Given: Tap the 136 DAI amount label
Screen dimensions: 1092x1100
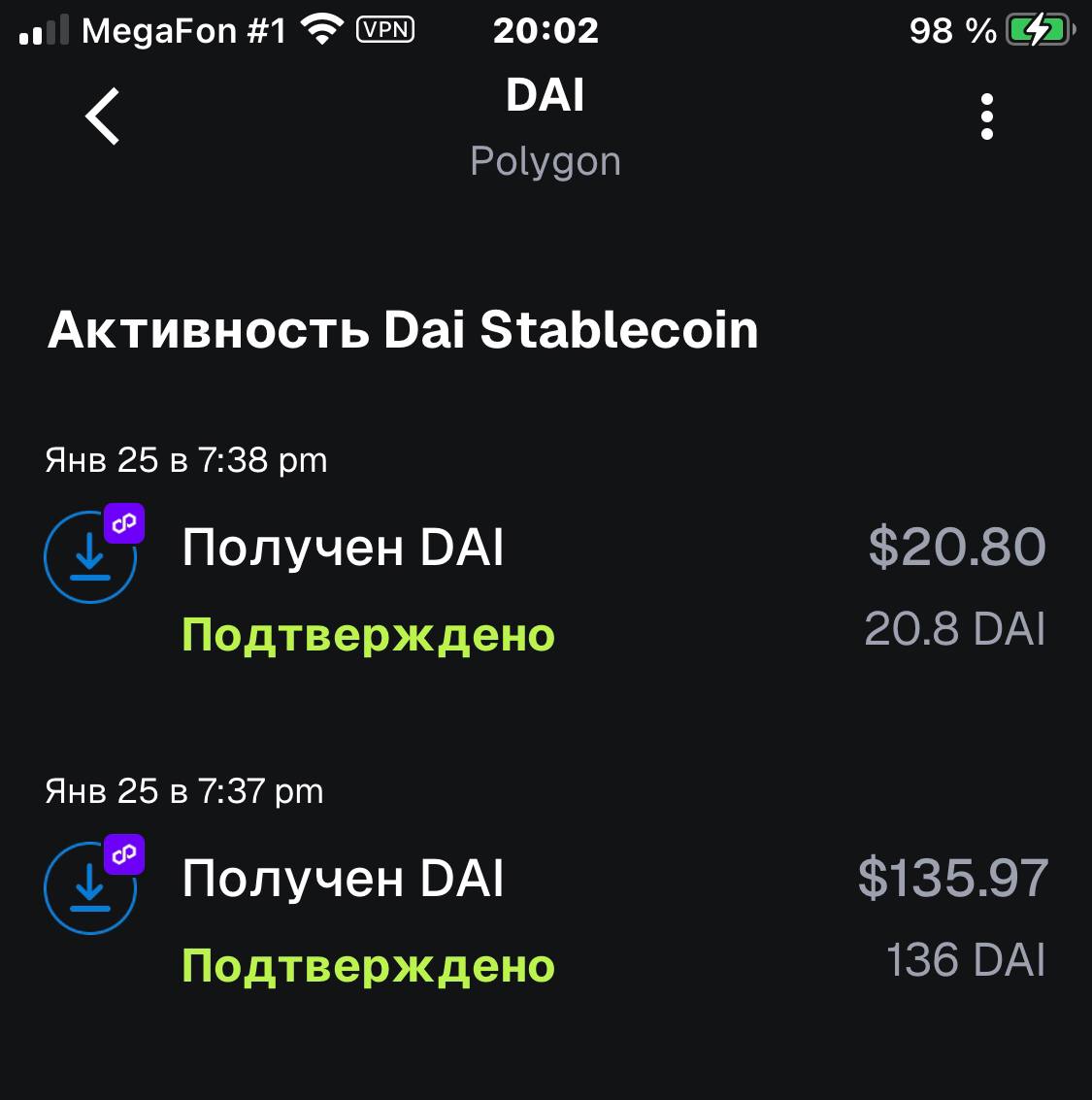Looking at the screenshot, I should [x=966, y=960].
